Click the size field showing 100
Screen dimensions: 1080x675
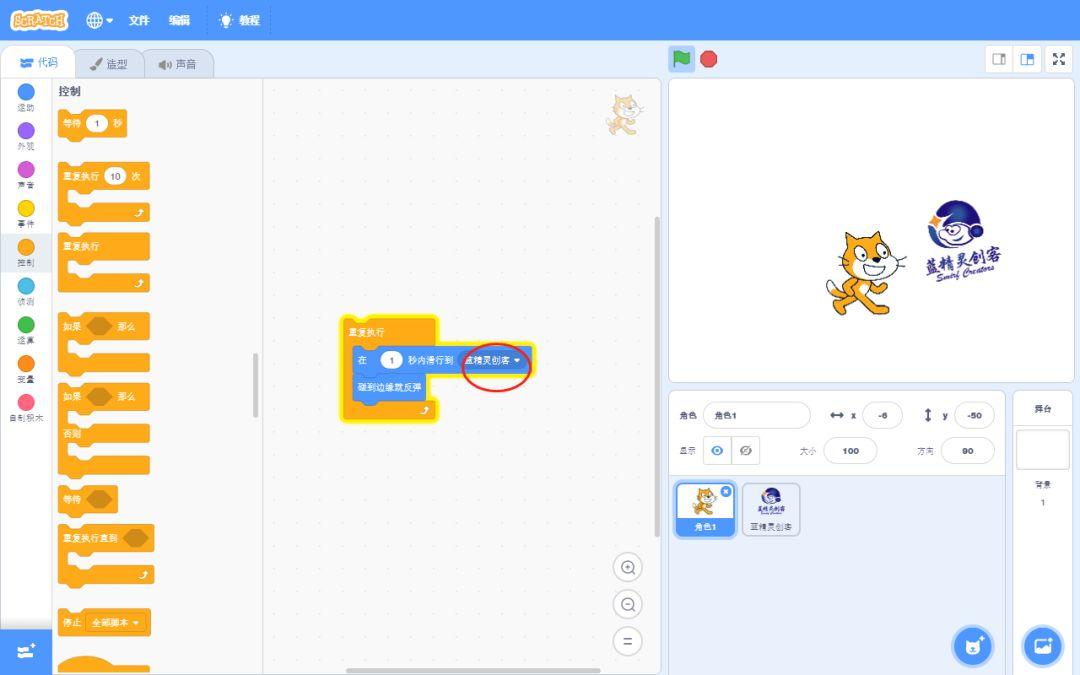pyautogui.click(x=851, y=451)
